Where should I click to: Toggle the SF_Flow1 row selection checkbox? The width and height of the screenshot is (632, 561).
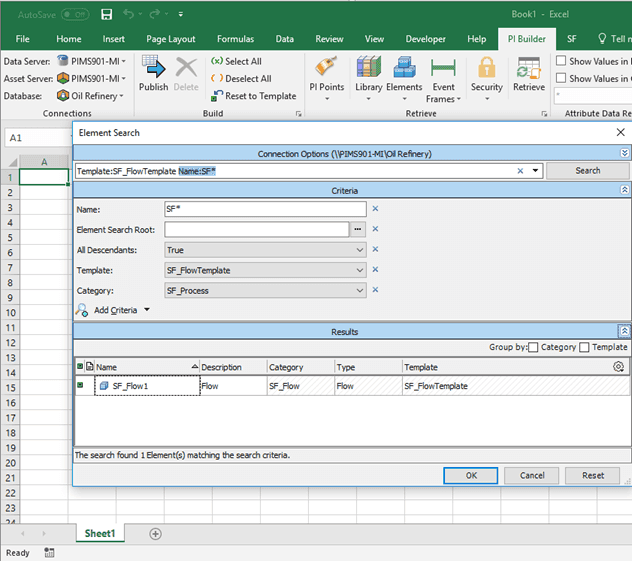click(80, 385)
